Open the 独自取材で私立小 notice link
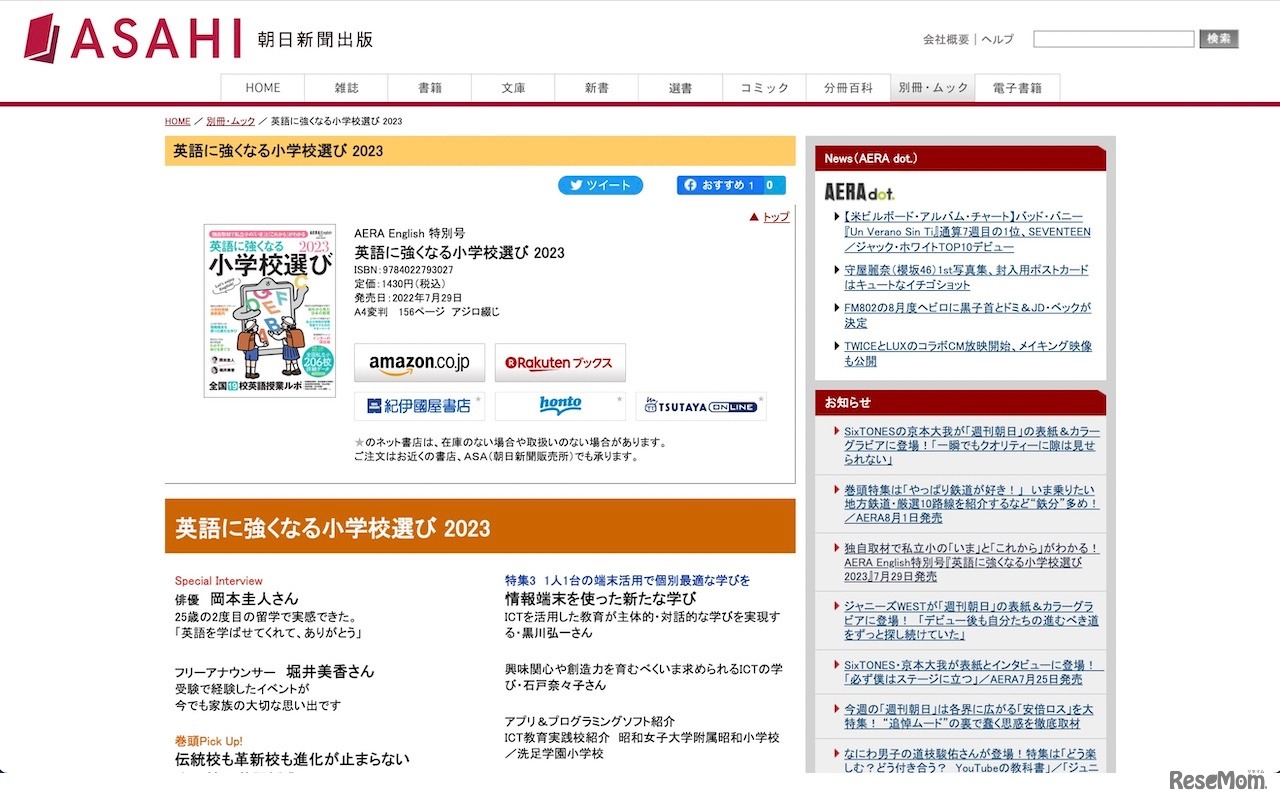 971,562
